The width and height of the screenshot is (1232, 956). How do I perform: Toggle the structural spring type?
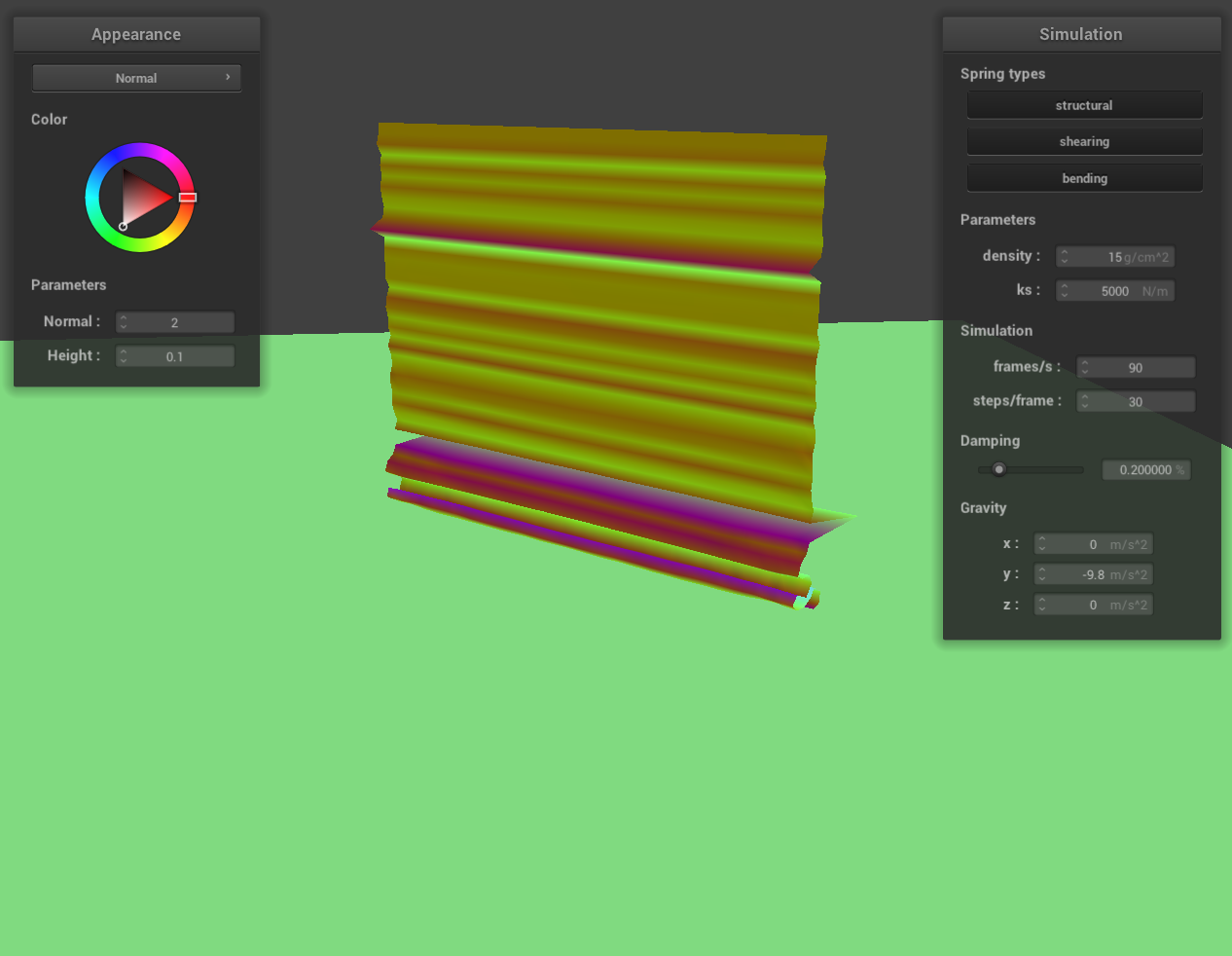click(x=1084, y=105)
